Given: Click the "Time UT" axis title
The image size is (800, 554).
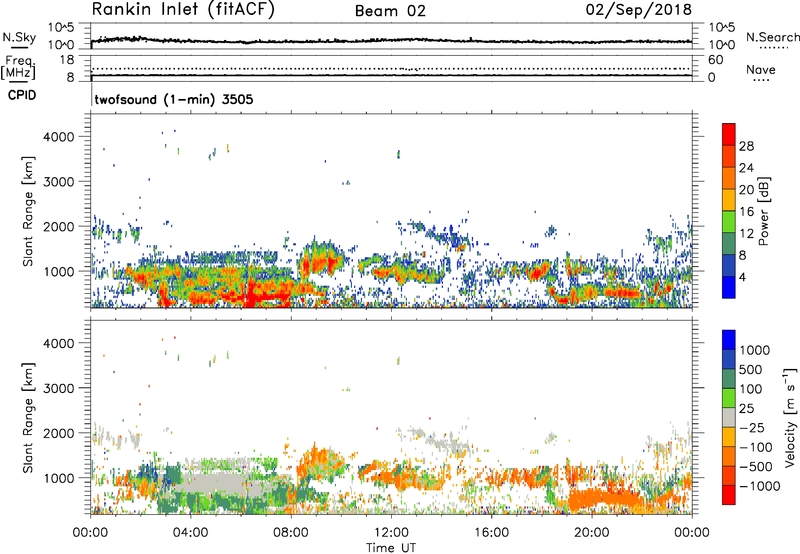Looking at the screenshot, I should tap(391, 548).
